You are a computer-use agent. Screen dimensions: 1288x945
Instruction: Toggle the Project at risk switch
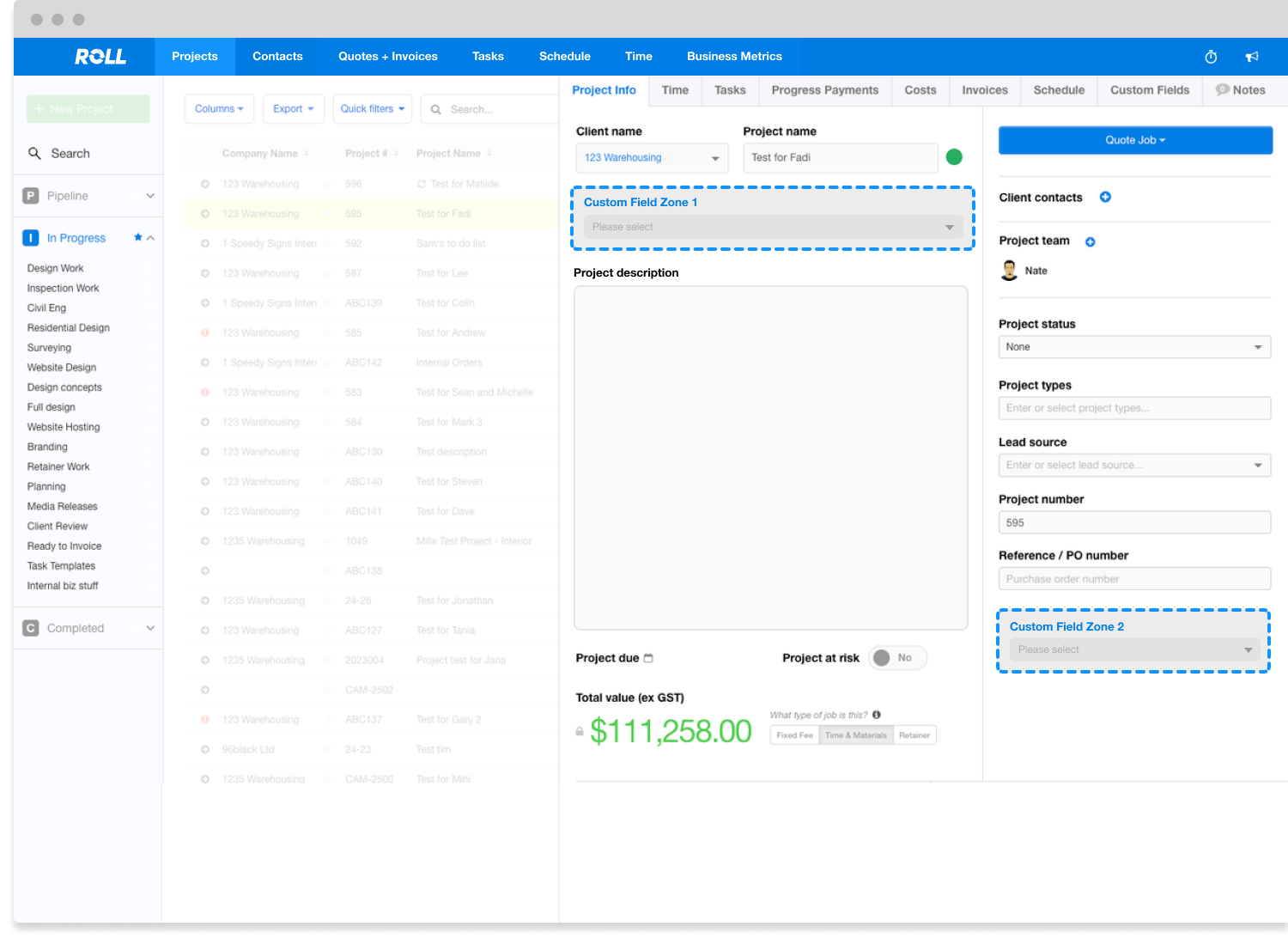click(x=896, y=658)
